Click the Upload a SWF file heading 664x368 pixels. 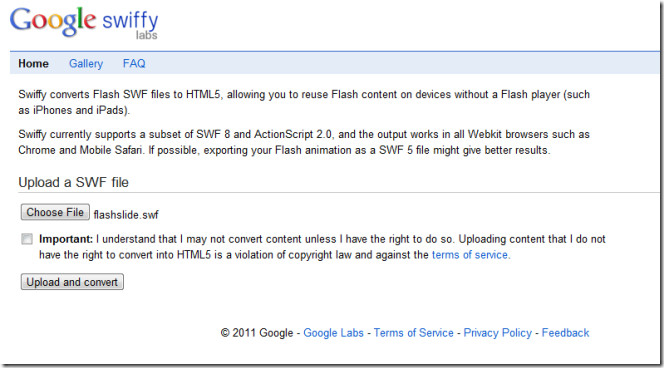pos(73,183)
